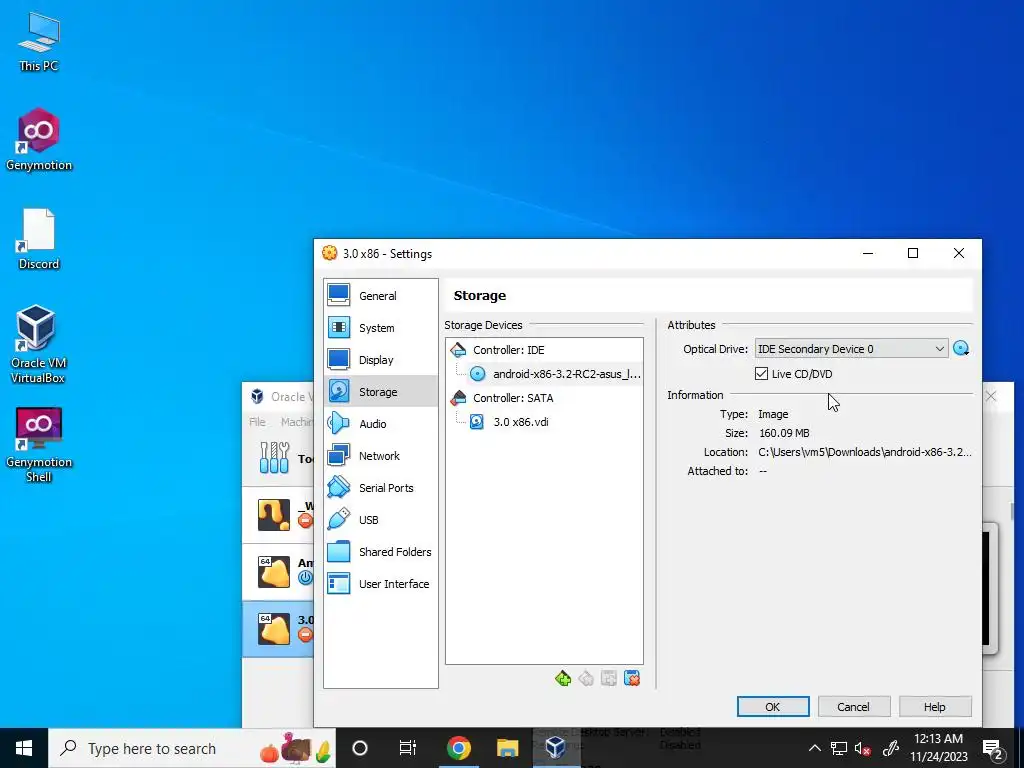Open File Explorer from taskbar
The image size is (1024, 768).
[507, 748]
